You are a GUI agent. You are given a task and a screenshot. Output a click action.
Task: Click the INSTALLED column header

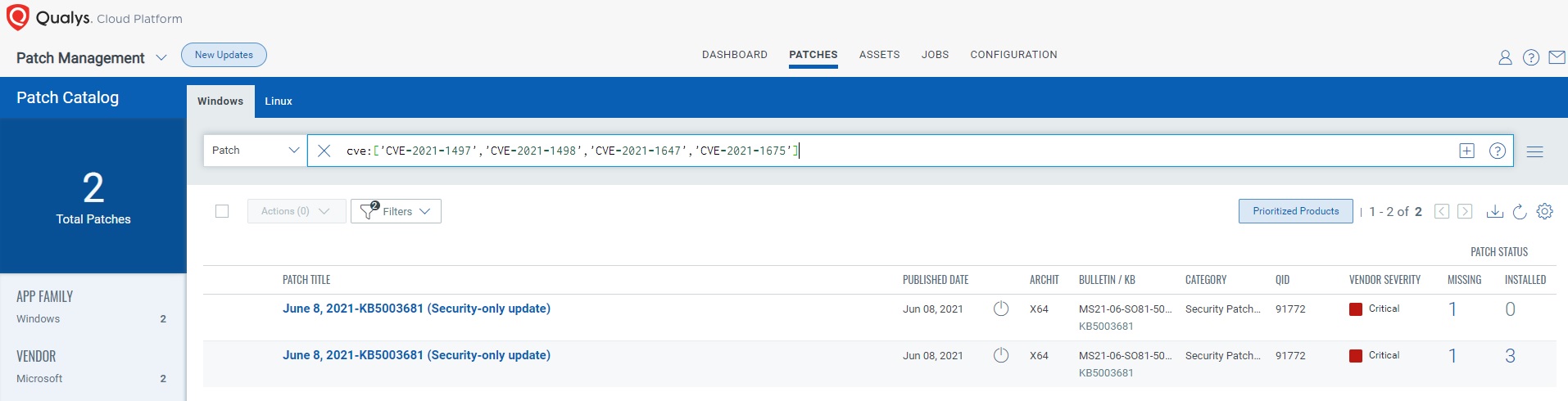(1525, 280)
